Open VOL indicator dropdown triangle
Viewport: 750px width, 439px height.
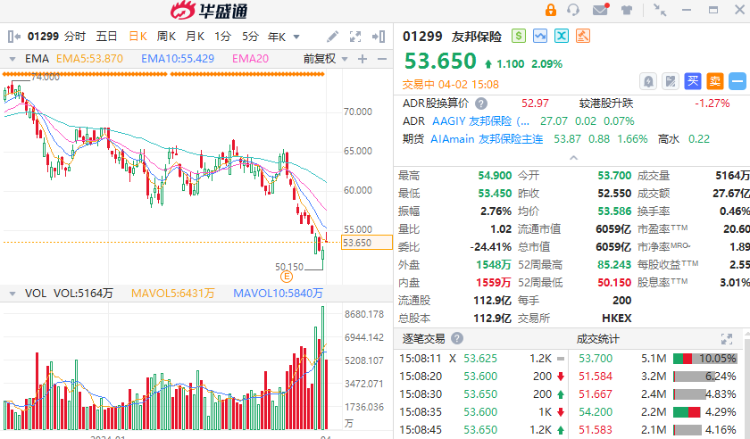[12, 294]
